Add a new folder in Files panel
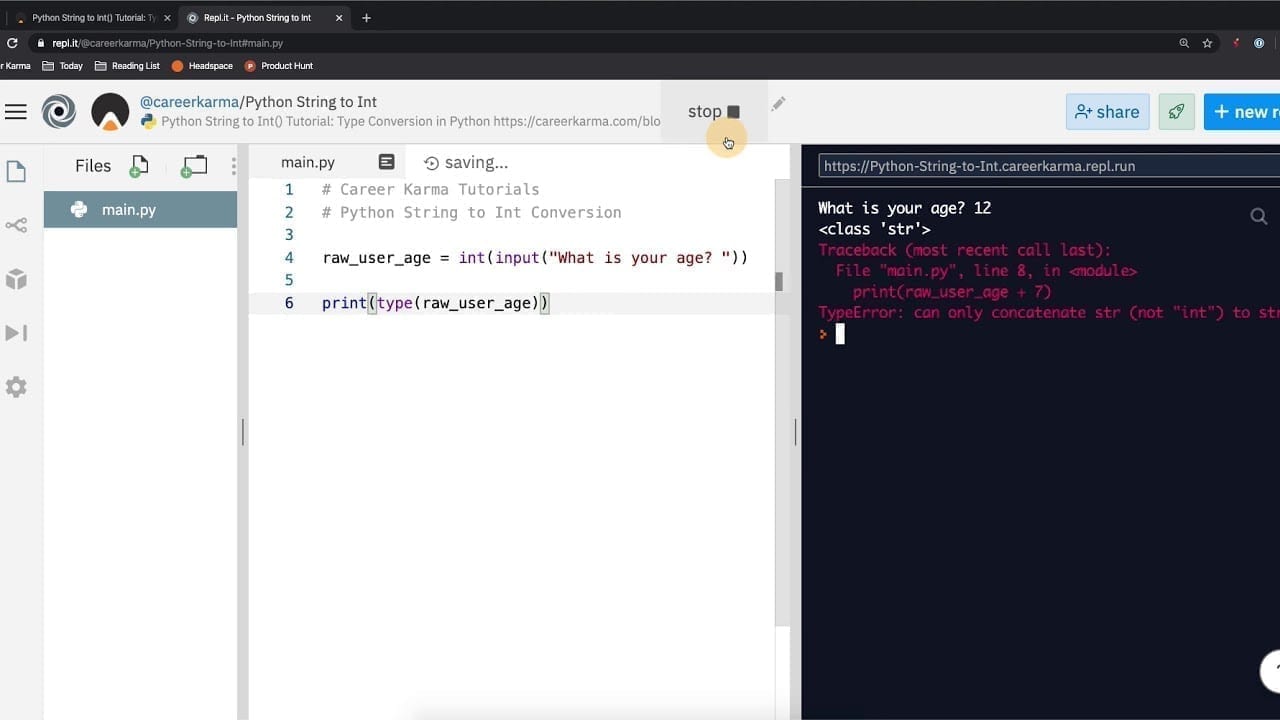The image size is (1280, 720). pyautogui.click(x=194, y=166)
